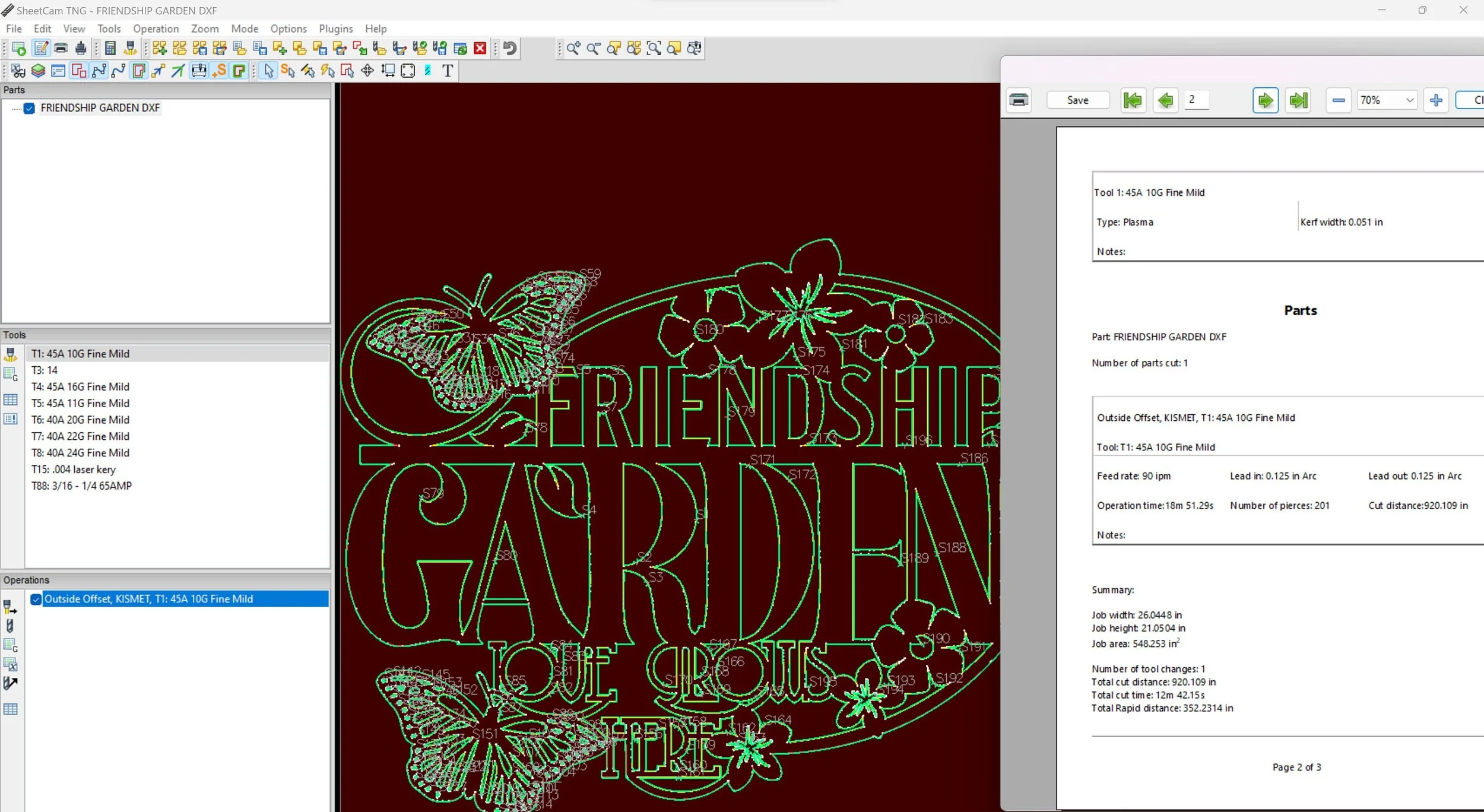
Task: Click the layers stack icon
Action: 38,71
